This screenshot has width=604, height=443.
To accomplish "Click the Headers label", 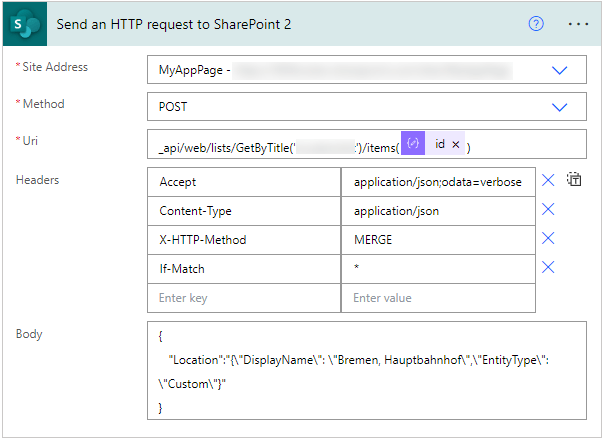I will click(x=37, y=180).
